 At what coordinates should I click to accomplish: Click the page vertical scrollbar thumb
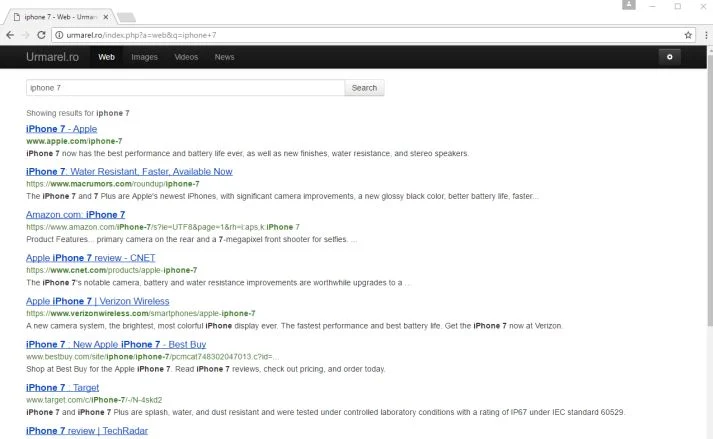click(x=710, y=190)
